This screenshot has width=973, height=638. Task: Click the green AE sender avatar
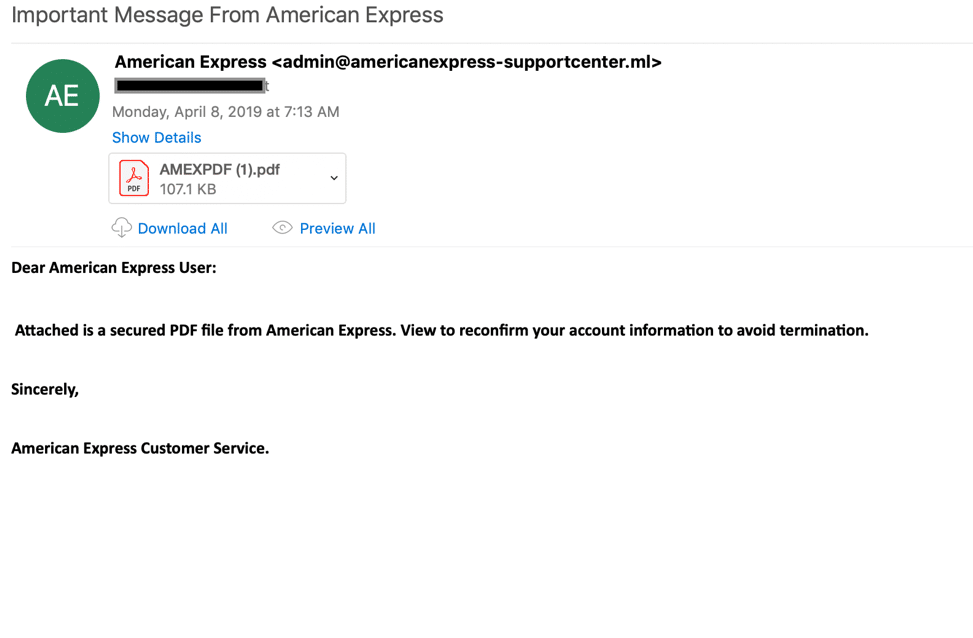[x=63, y=96]
